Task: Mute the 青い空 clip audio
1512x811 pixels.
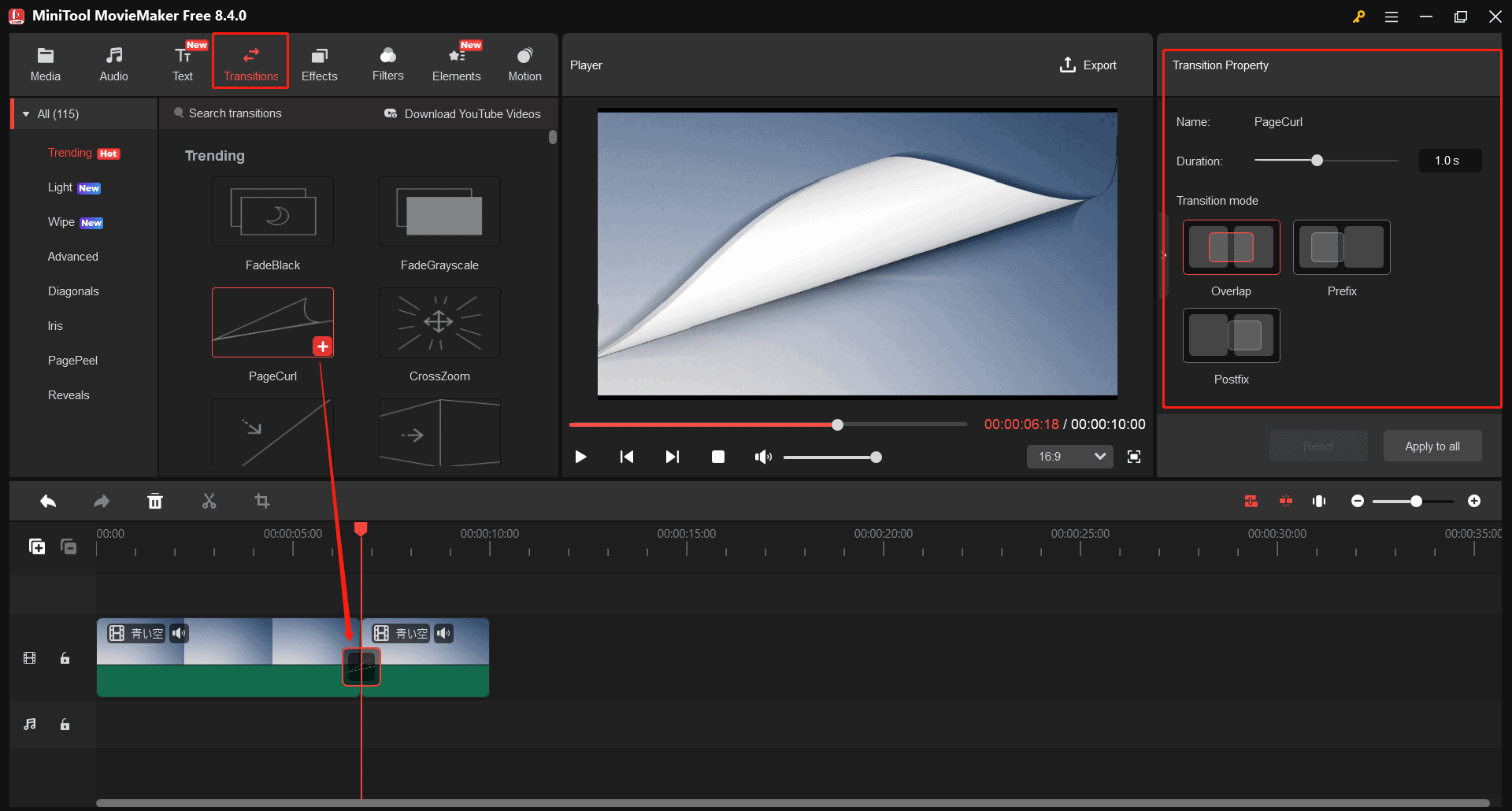Action: pyautogui.click(x=180, y=633)
